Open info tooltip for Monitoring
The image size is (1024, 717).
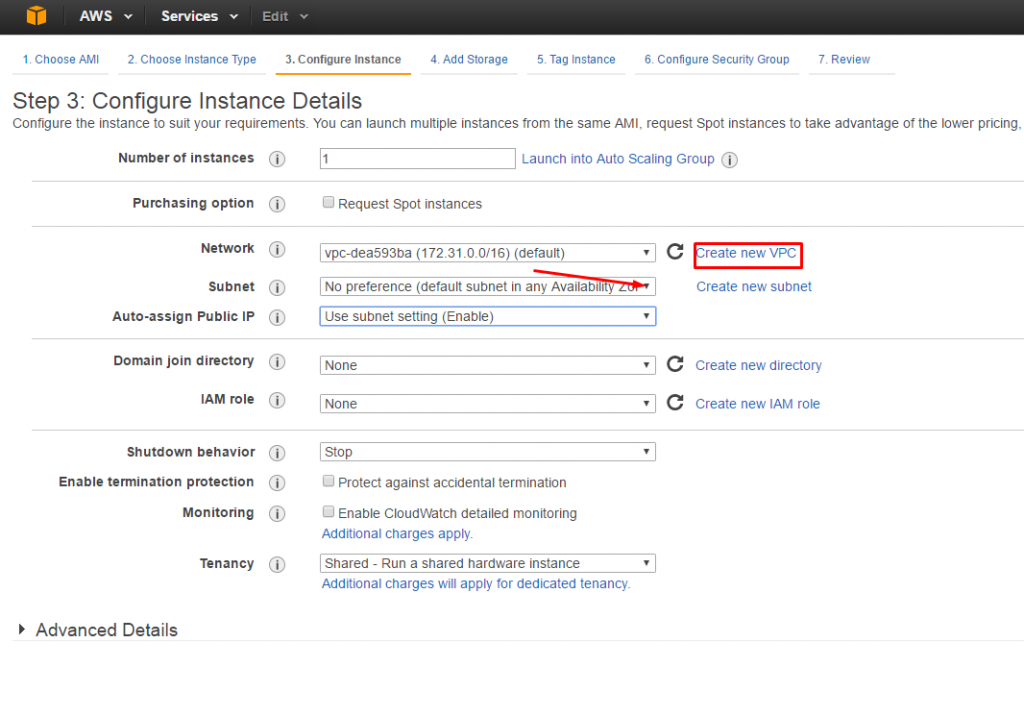coord(277,513)
